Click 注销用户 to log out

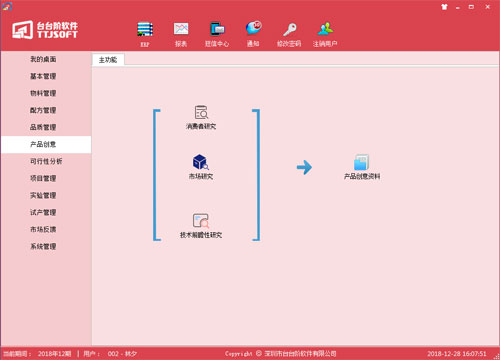pos(325,30)
